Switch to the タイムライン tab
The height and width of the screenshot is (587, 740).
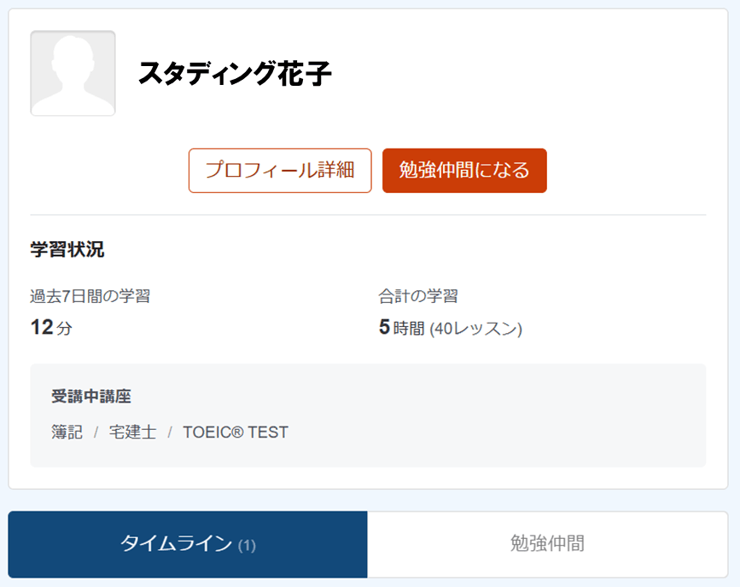coord(188,544)
